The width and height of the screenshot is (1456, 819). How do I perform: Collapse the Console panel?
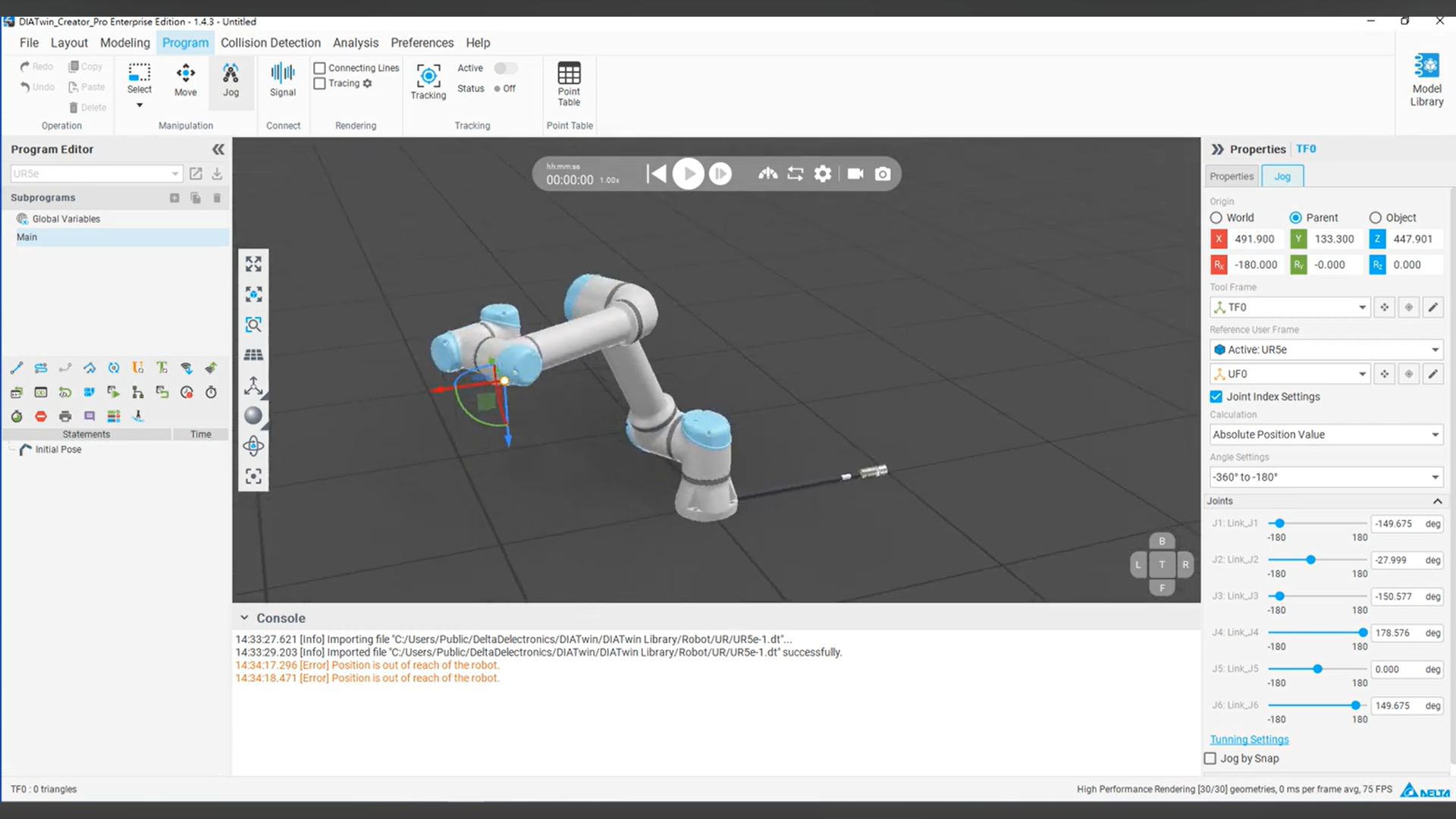coord(244,618)
